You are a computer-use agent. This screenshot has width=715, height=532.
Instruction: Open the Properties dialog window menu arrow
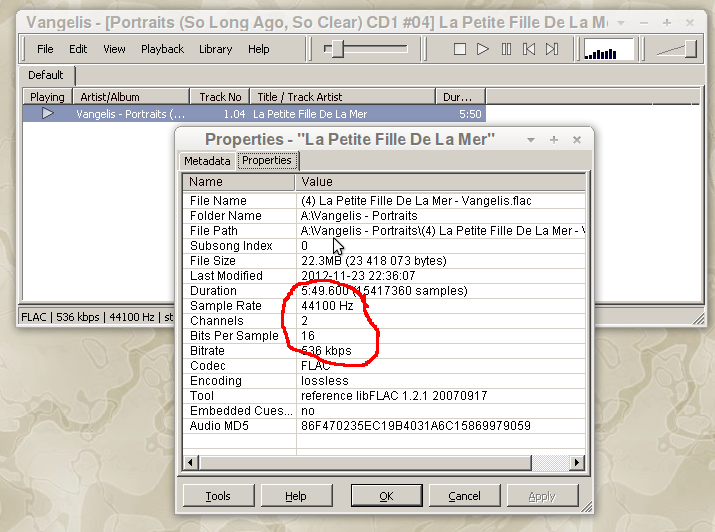click(x=531, y=140)
